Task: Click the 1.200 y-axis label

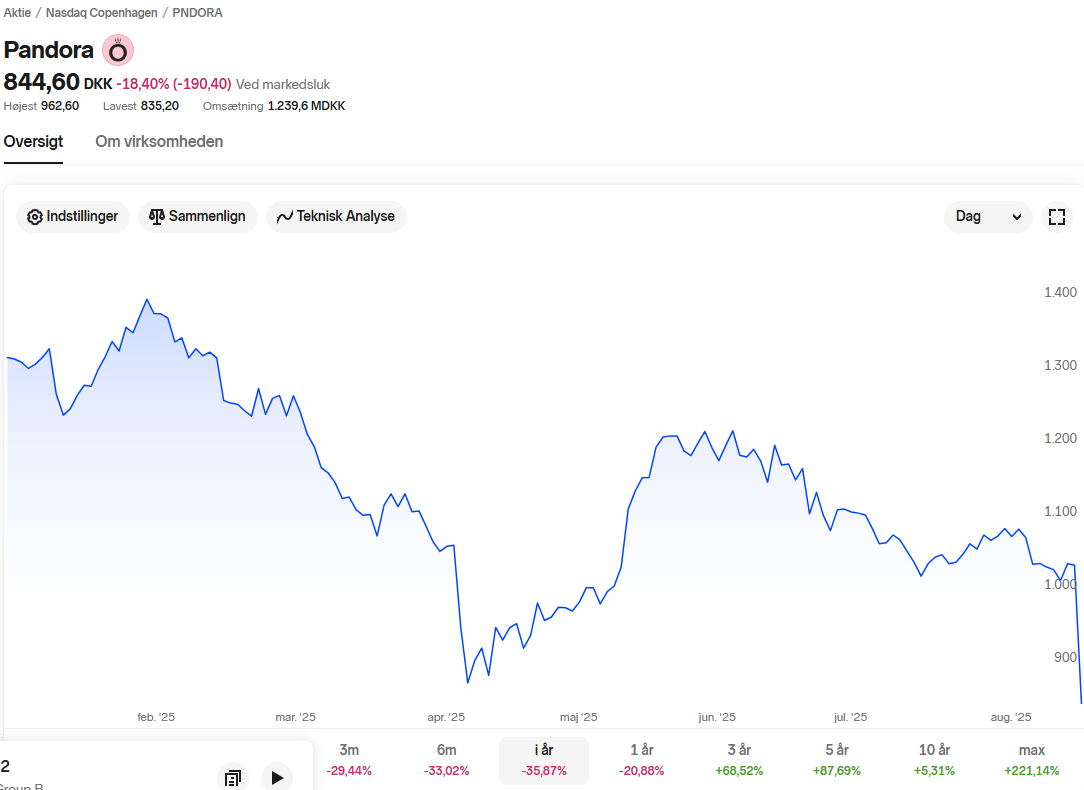Action: [1060, 438]
